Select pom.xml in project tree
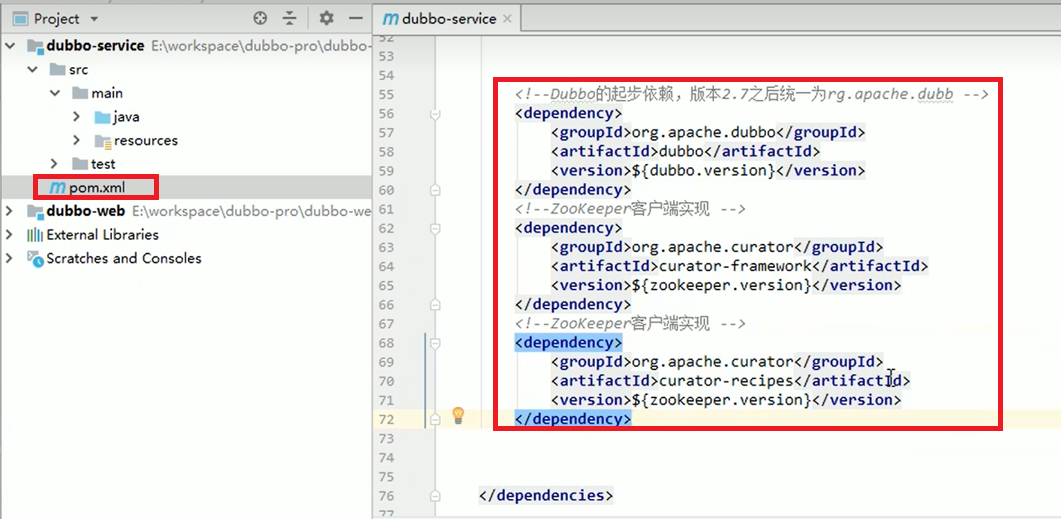The image size is (1061, 519). pos(97,187)
